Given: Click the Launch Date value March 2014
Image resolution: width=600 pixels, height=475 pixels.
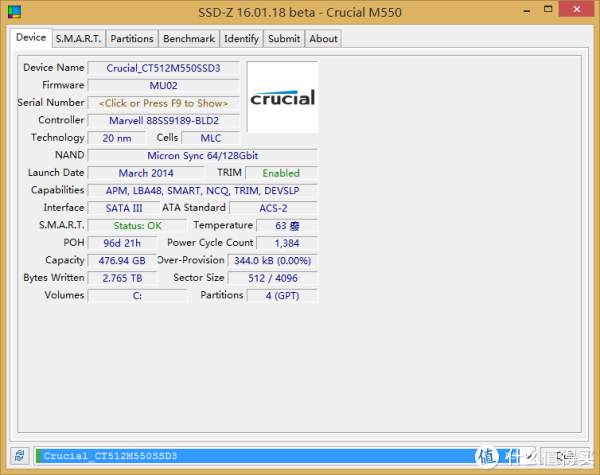Looking at the screenshot, I should [146, 173].
